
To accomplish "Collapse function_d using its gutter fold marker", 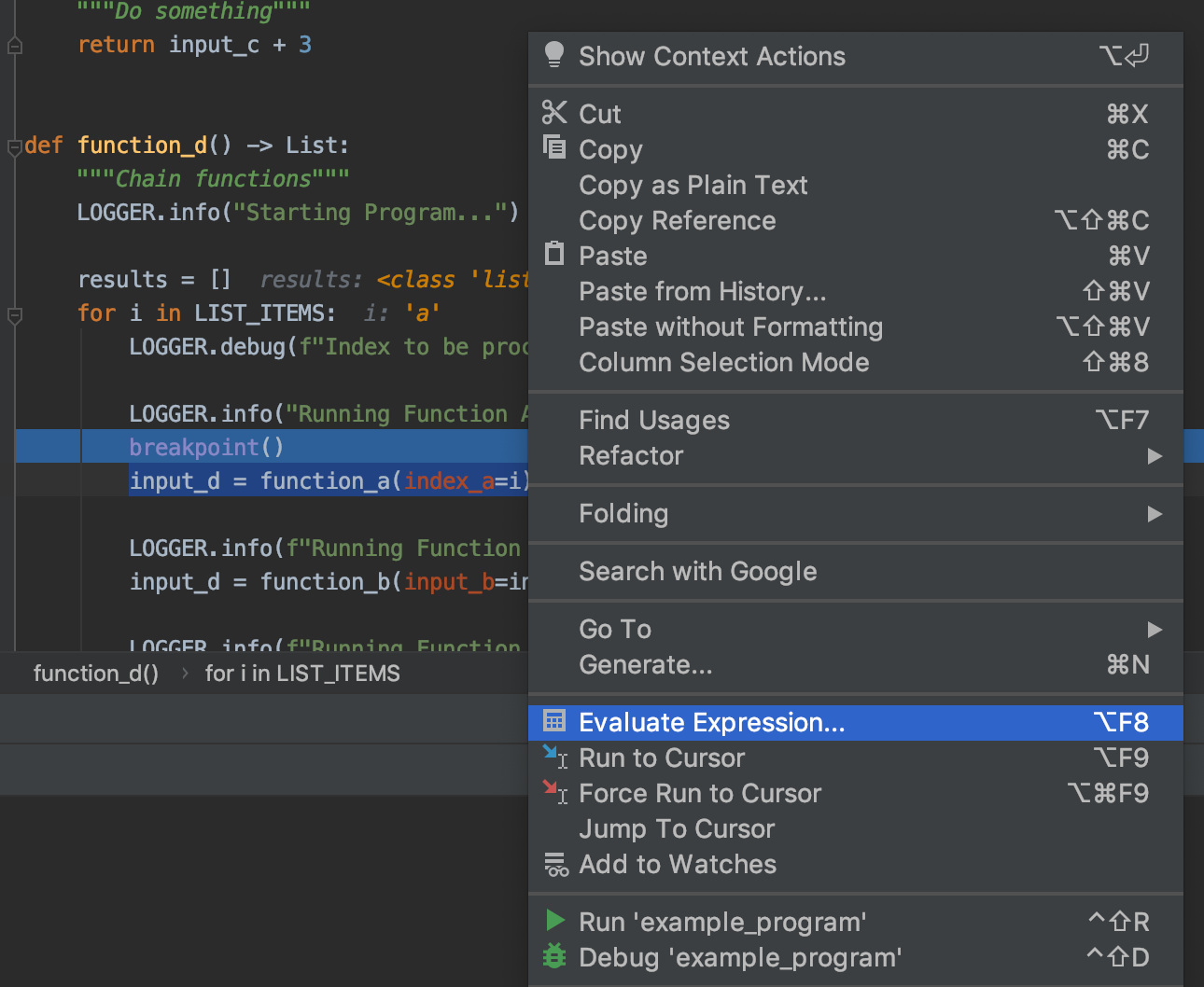I will 13,145.
